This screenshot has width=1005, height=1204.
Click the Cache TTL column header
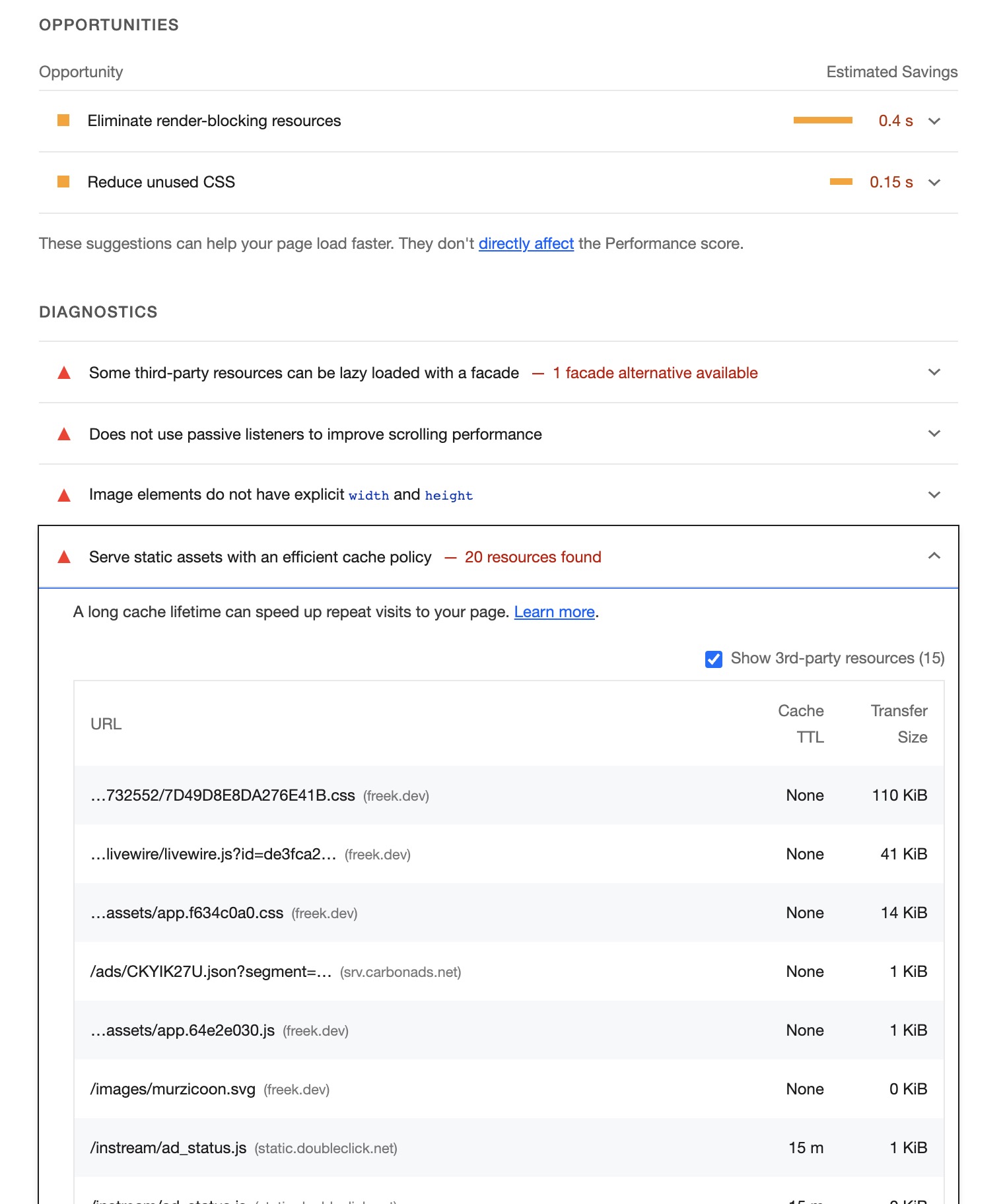[x=801, y=724]
